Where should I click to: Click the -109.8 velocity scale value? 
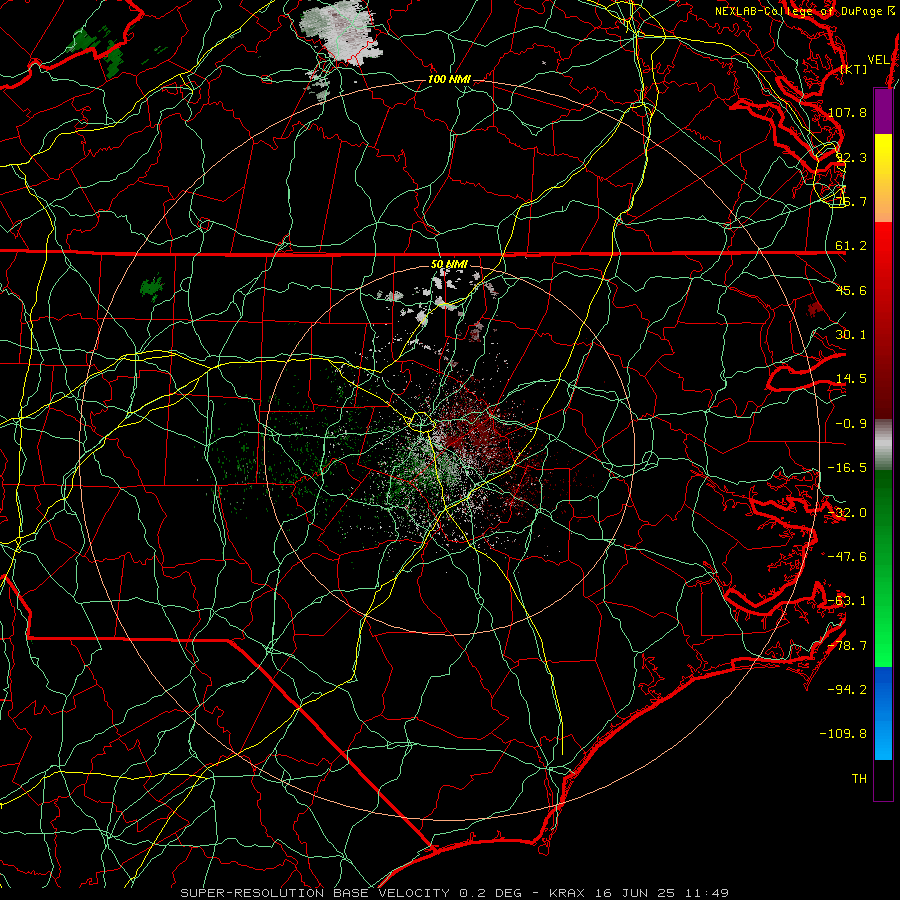pos(843,734)
